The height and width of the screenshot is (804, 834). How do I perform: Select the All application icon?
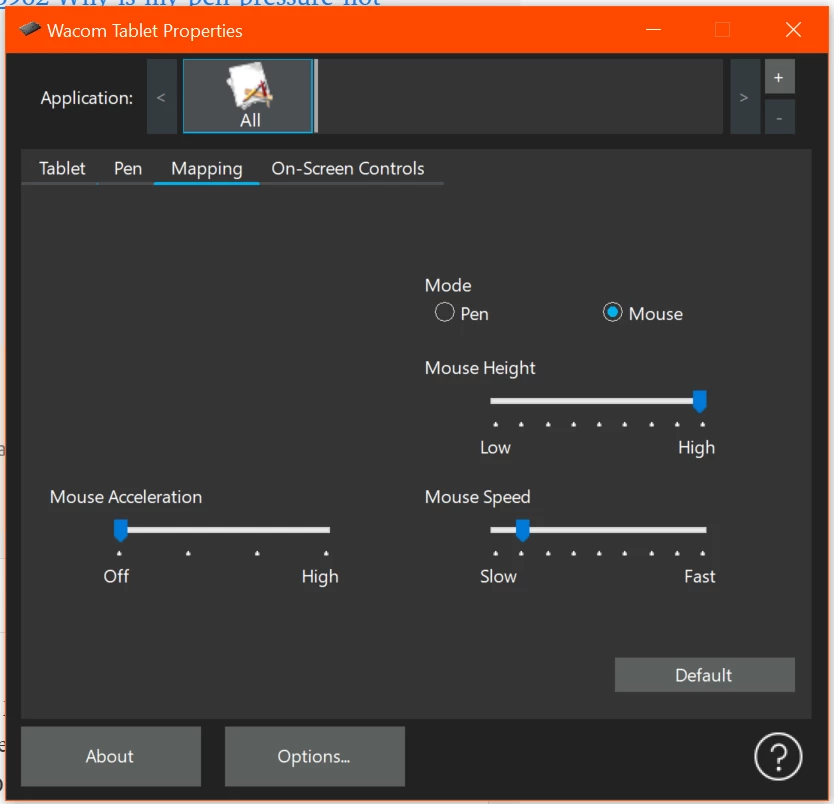pyautogui.click(x=248, y=96)
